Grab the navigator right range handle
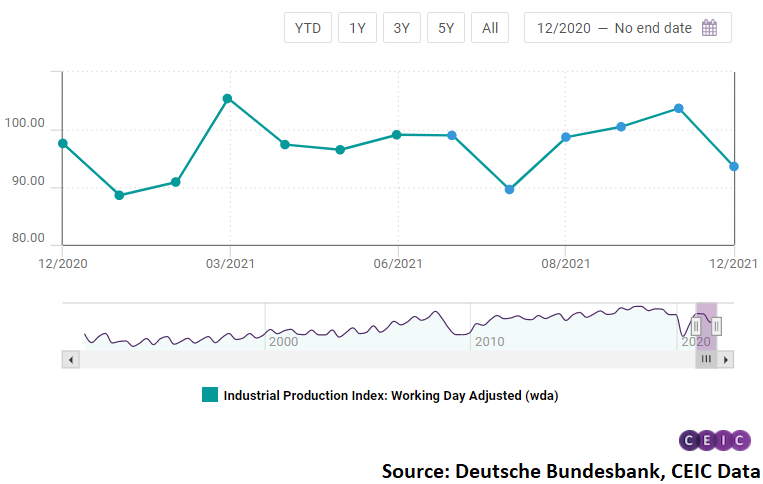The height and width of the screenshot is (484, 763). click(716, 326)
